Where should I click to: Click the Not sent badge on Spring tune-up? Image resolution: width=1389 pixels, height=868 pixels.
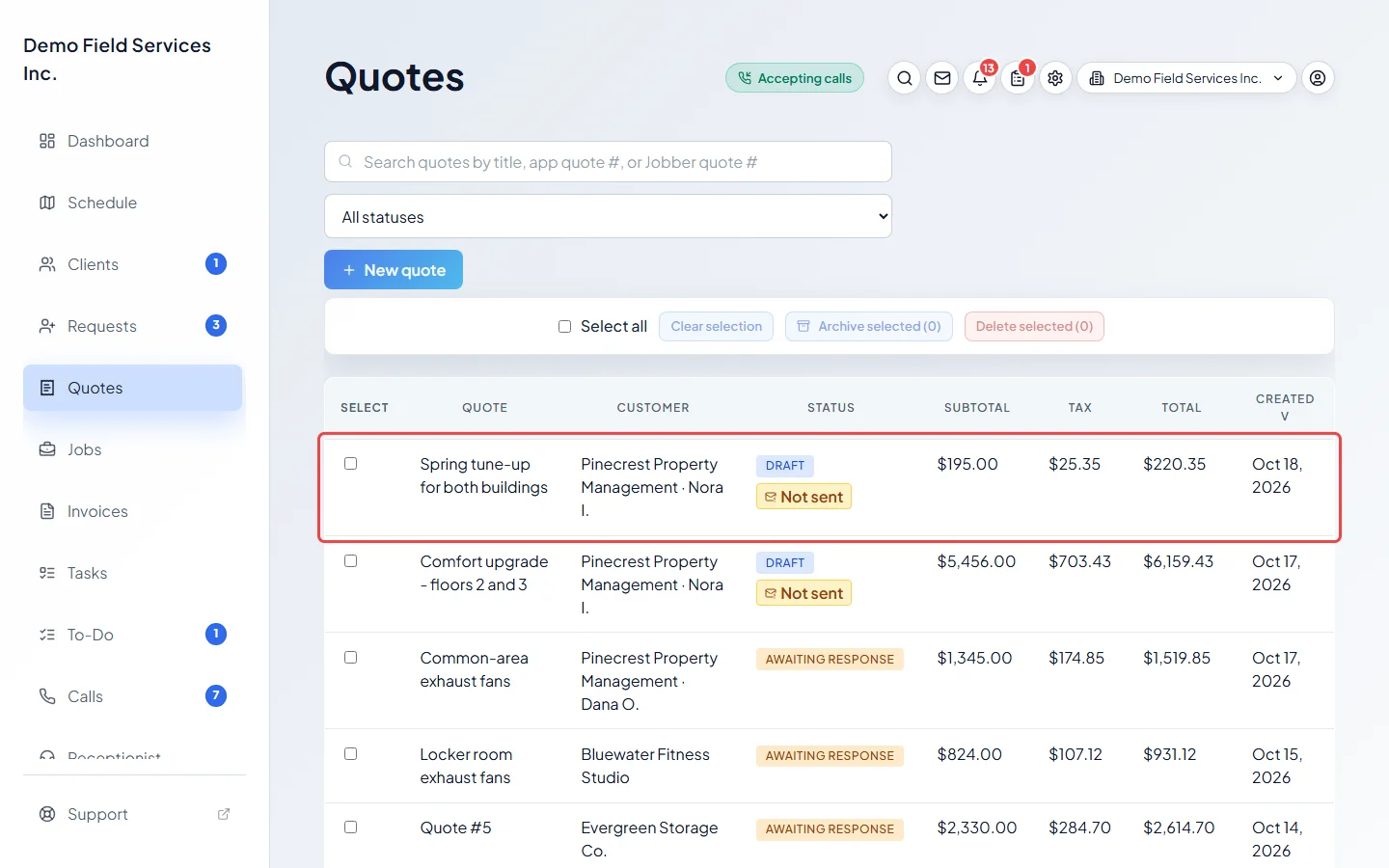pyautogui.click(x=803, y=497)
